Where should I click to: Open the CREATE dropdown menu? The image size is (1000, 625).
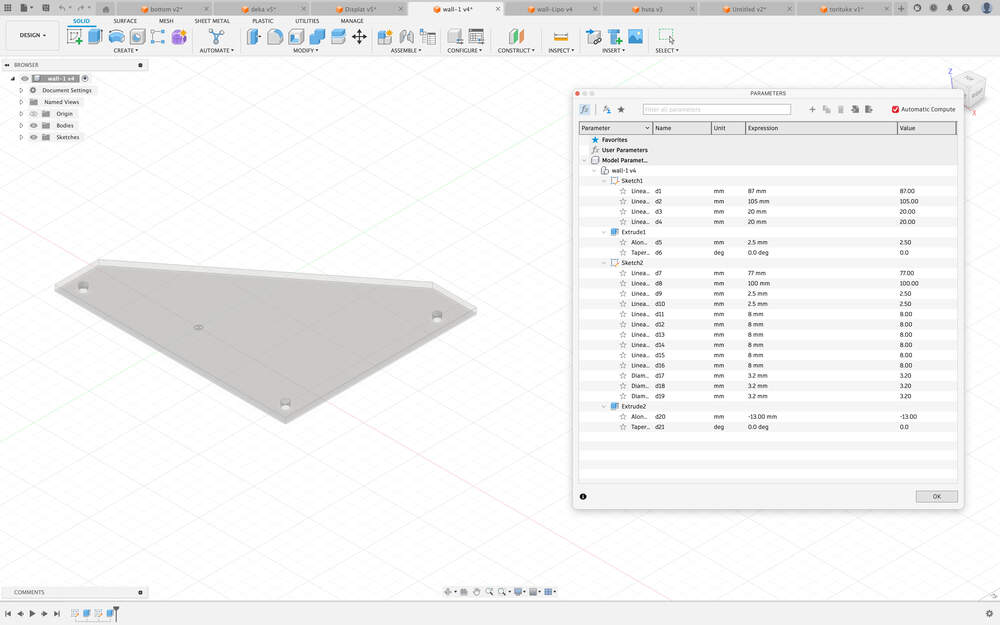126,50
